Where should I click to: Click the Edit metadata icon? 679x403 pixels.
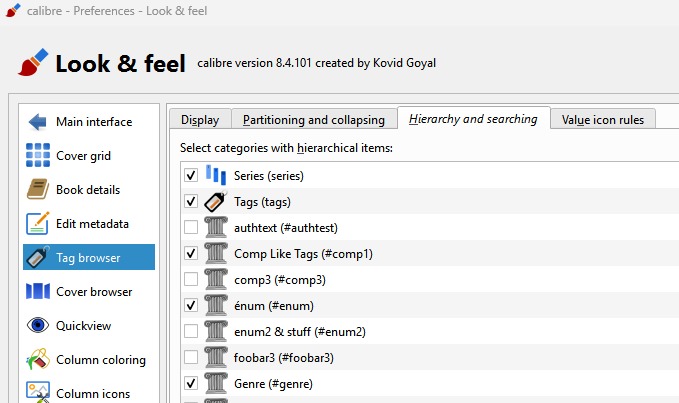(x=38, y=224)
